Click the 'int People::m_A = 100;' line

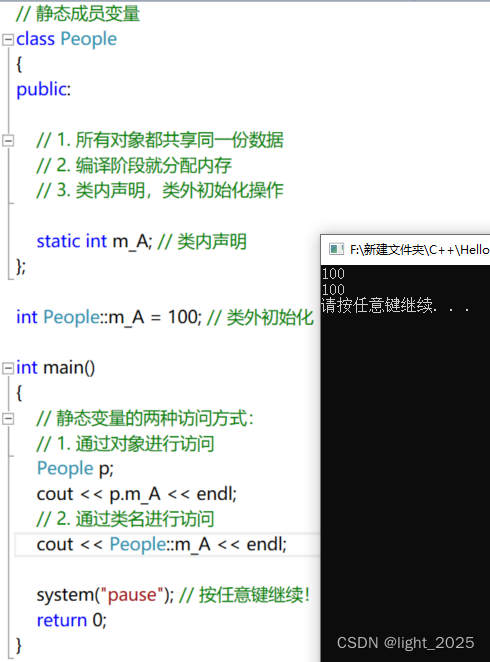pyautogui.click(x=109, y=317)
